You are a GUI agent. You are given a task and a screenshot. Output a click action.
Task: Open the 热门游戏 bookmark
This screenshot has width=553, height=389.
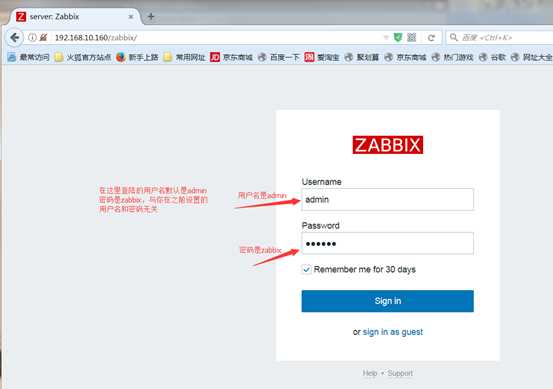453,57
